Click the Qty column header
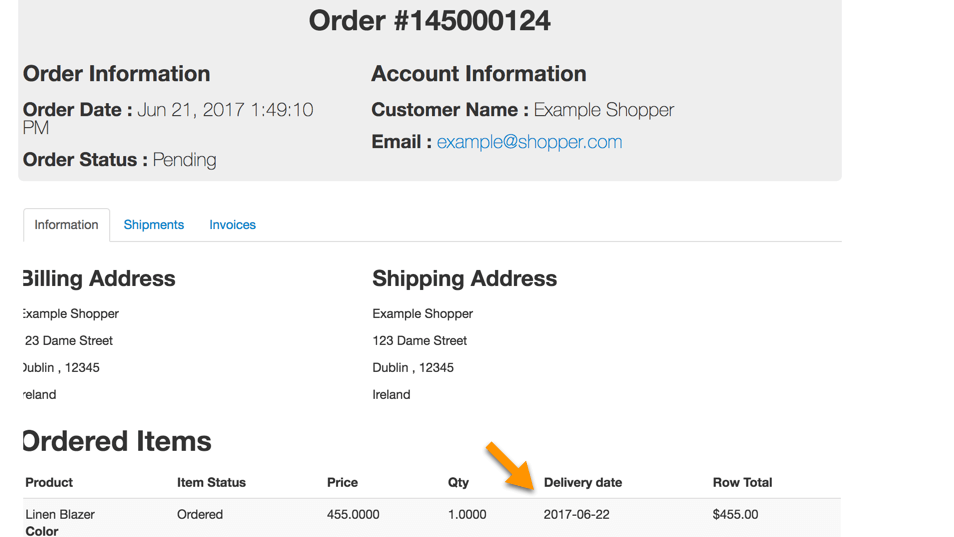This screenshot has width=954, height=537. point(458,482)
